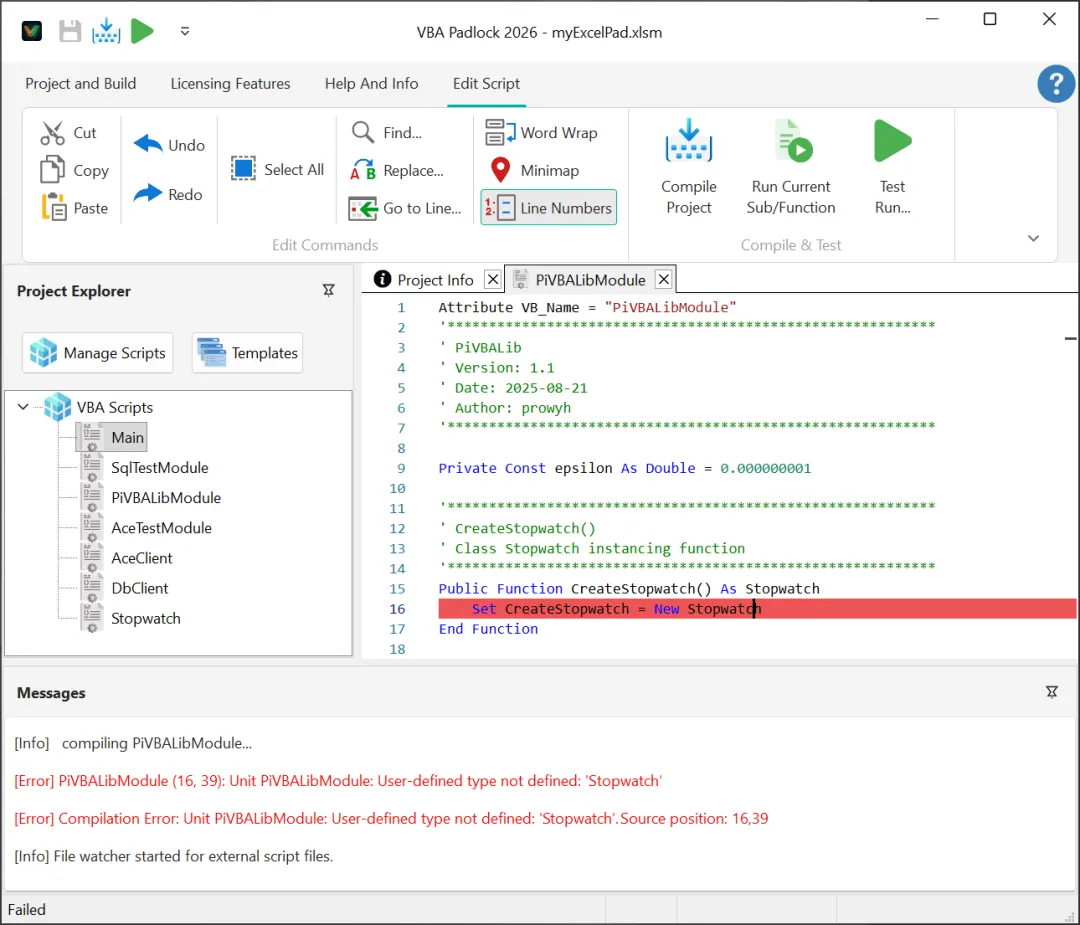Select the Edit Script ribbon tab

(486, 83)
